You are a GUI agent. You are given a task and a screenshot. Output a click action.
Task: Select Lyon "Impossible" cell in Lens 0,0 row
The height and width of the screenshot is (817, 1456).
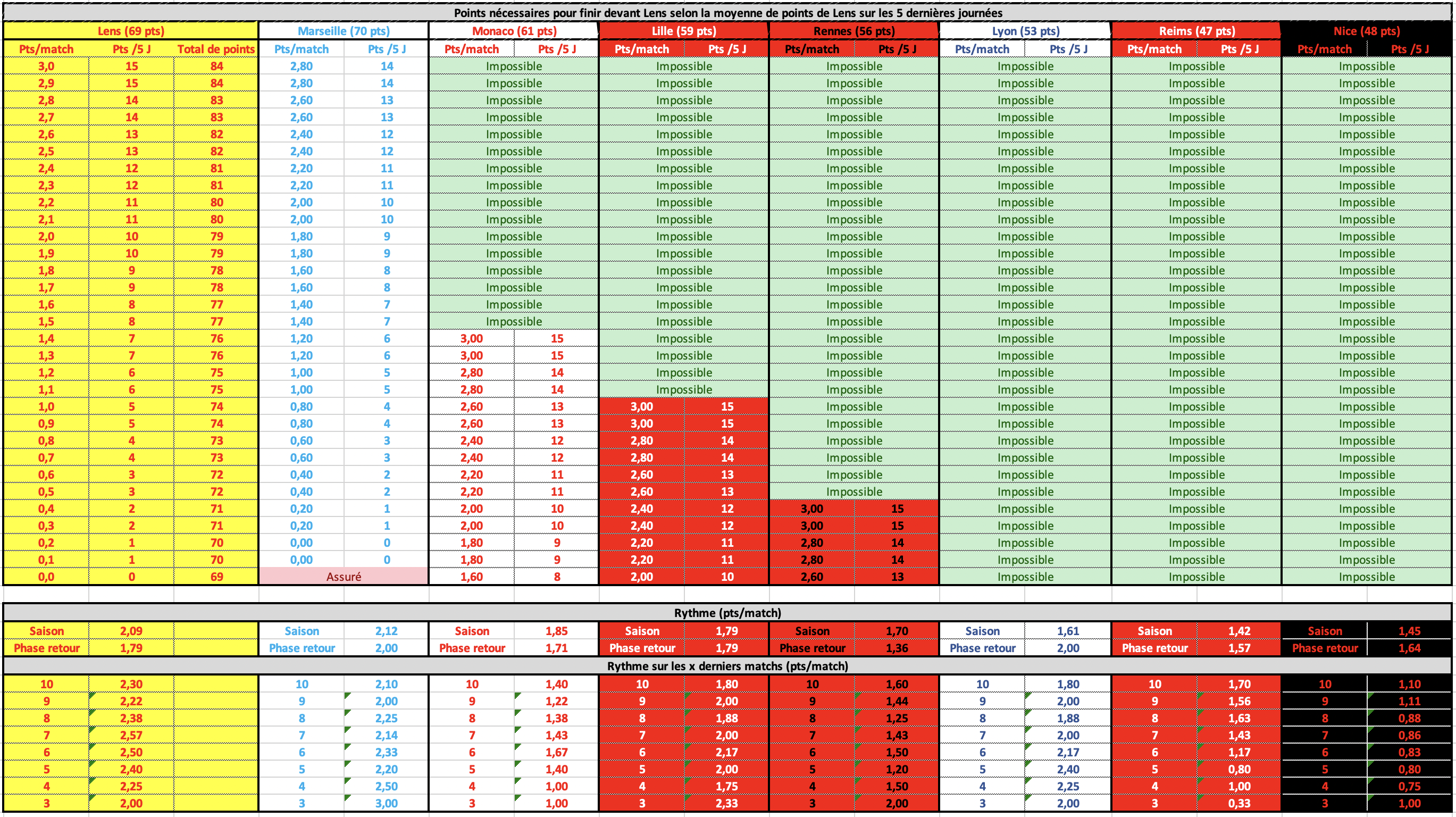pyautogui.click(x=1025, y=577)
